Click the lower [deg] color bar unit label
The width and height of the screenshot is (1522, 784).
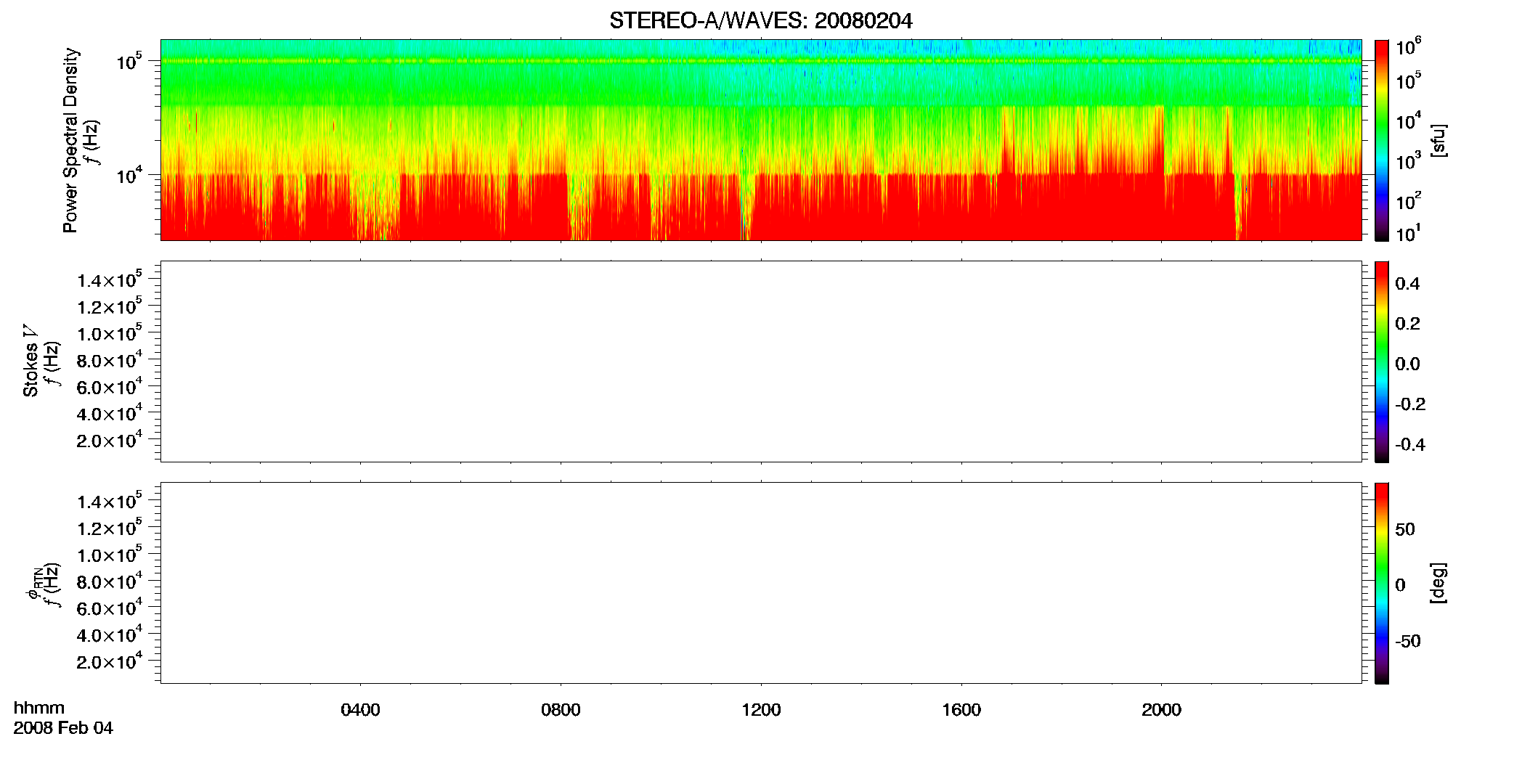[x=1438, y=583]
